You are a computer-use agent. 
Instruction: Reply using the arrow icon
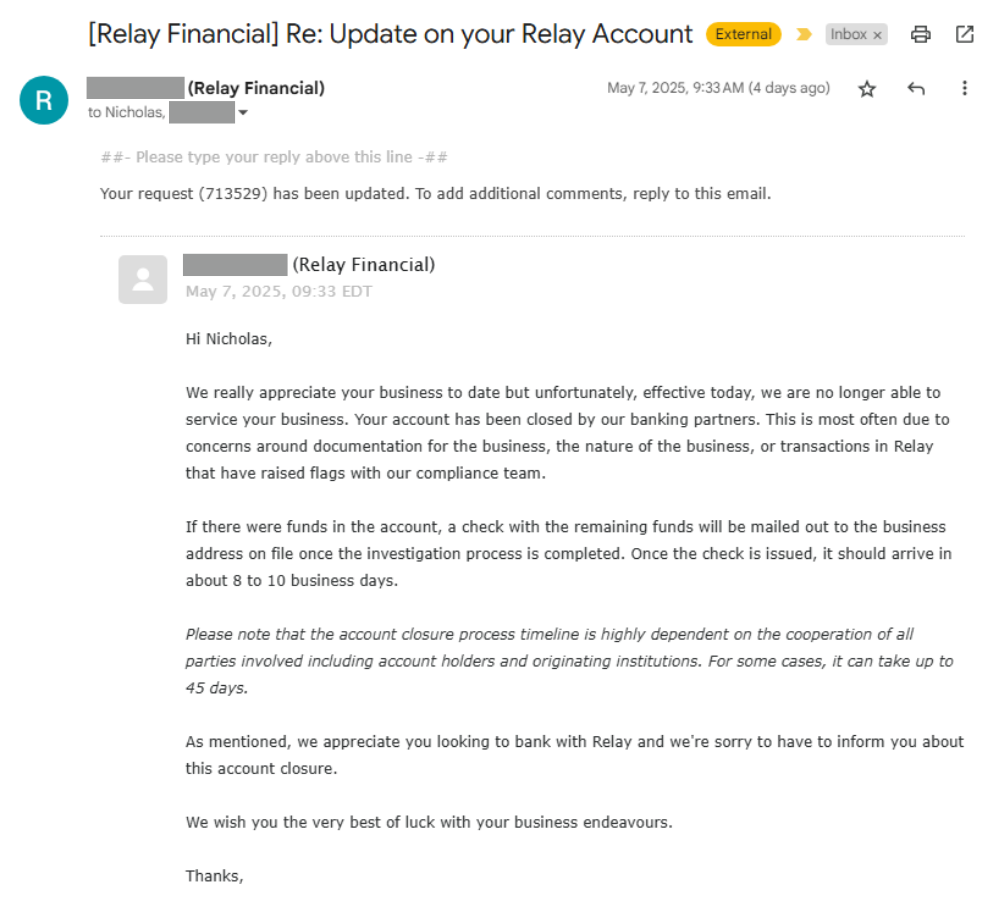tap(916, 89)
